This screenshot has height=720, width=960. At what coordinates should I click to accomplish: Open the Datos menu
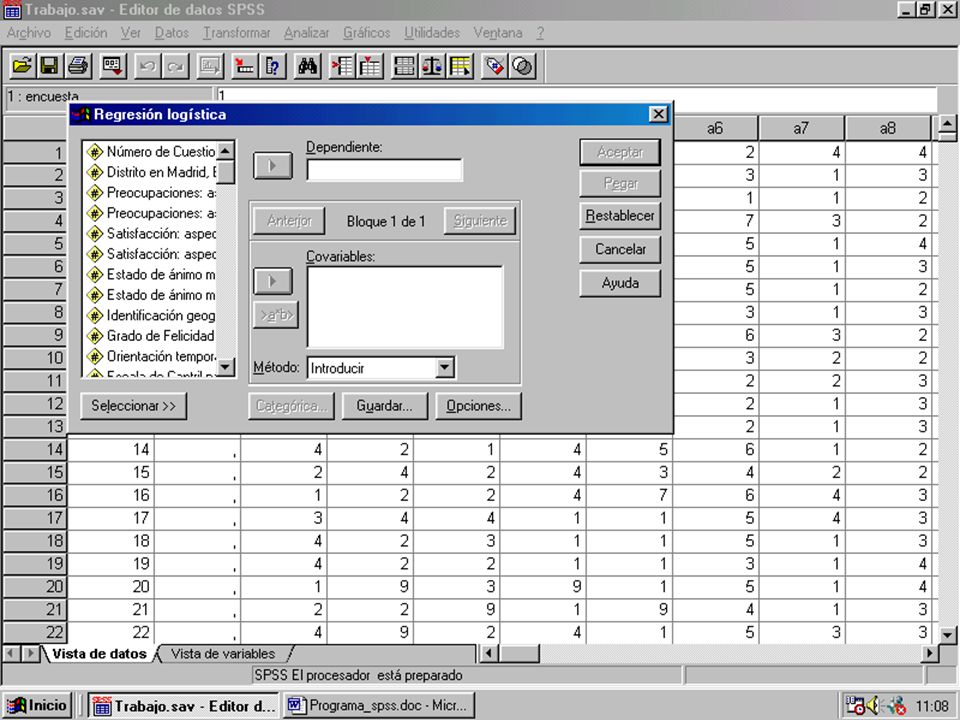click(171, 33)
